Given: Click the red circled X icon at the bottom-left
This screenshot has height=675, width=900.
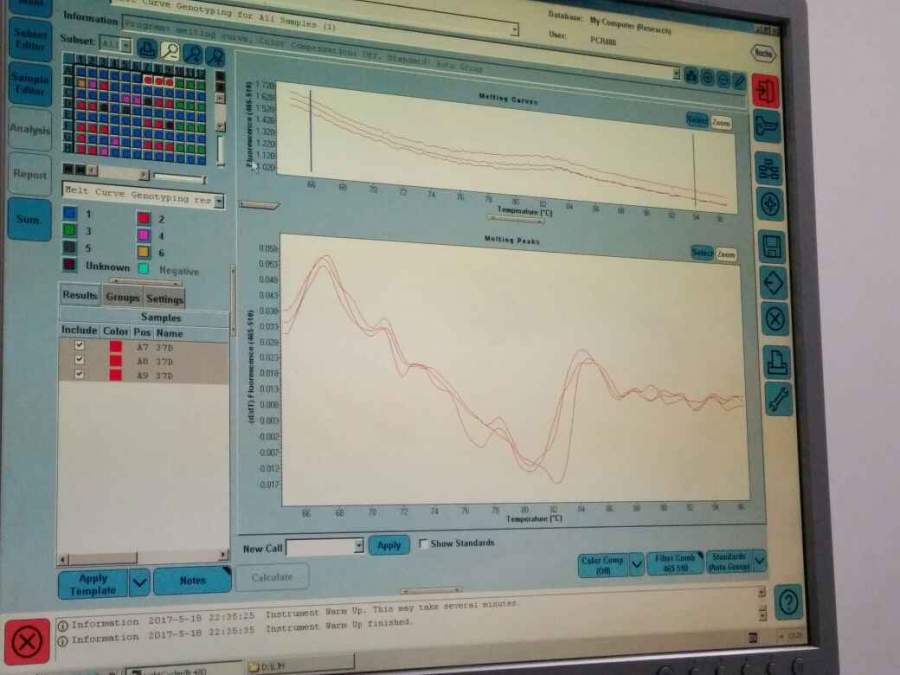Looking at the screenshot, I should [26, 641].
